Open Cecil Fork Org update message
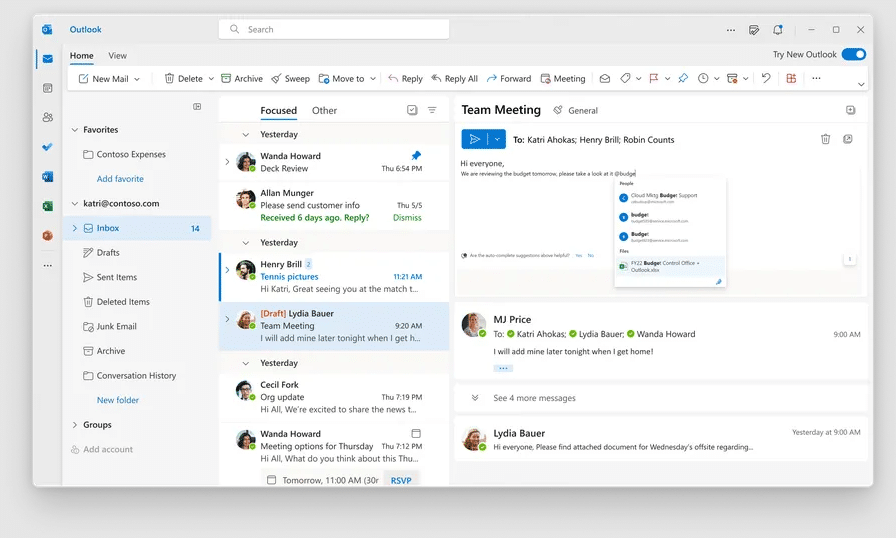Screen dimensions: 896x538 (x=334, y=397)
